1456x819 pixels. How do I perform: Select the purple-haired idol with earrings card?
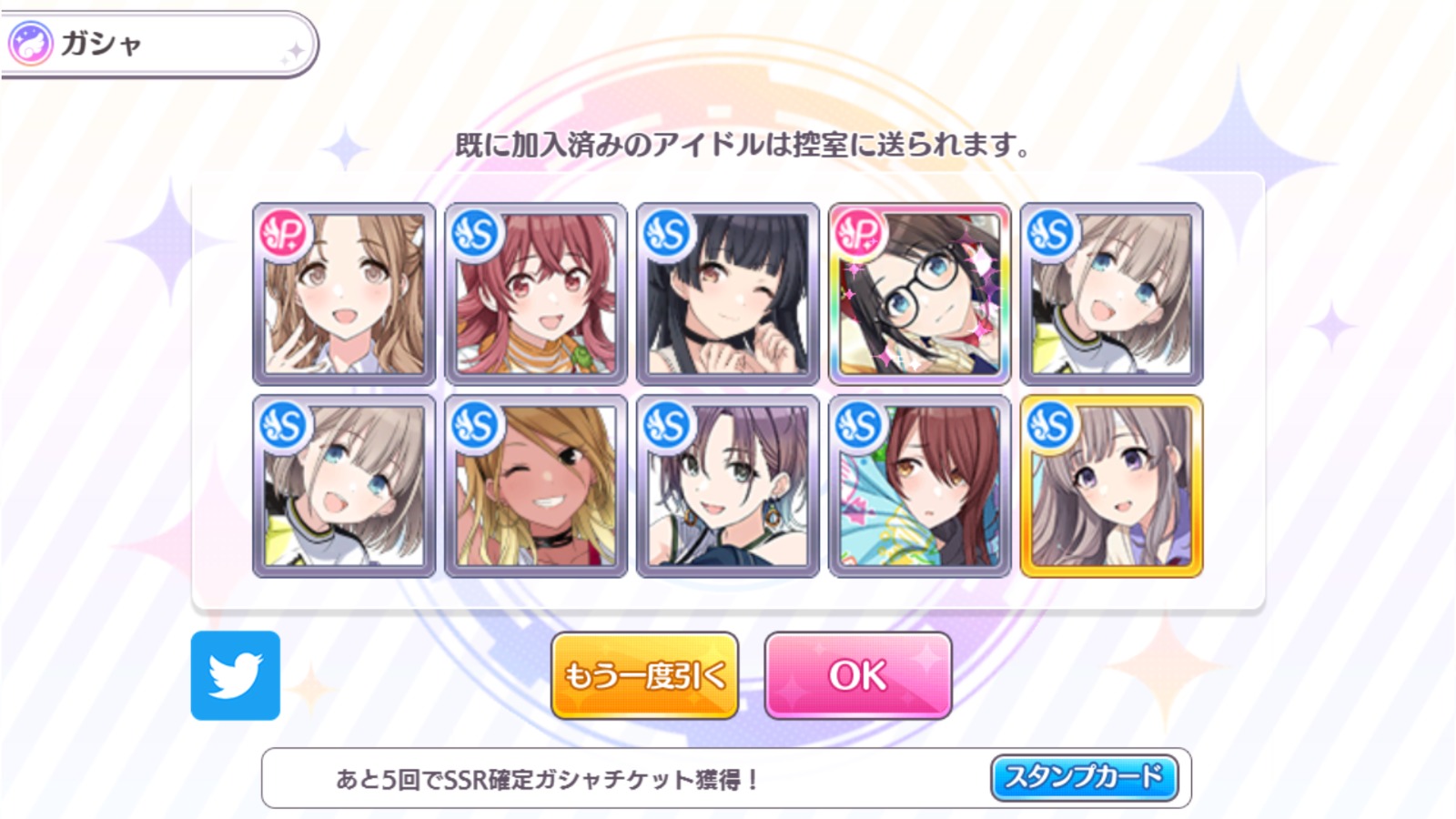[x=727, y=486]
